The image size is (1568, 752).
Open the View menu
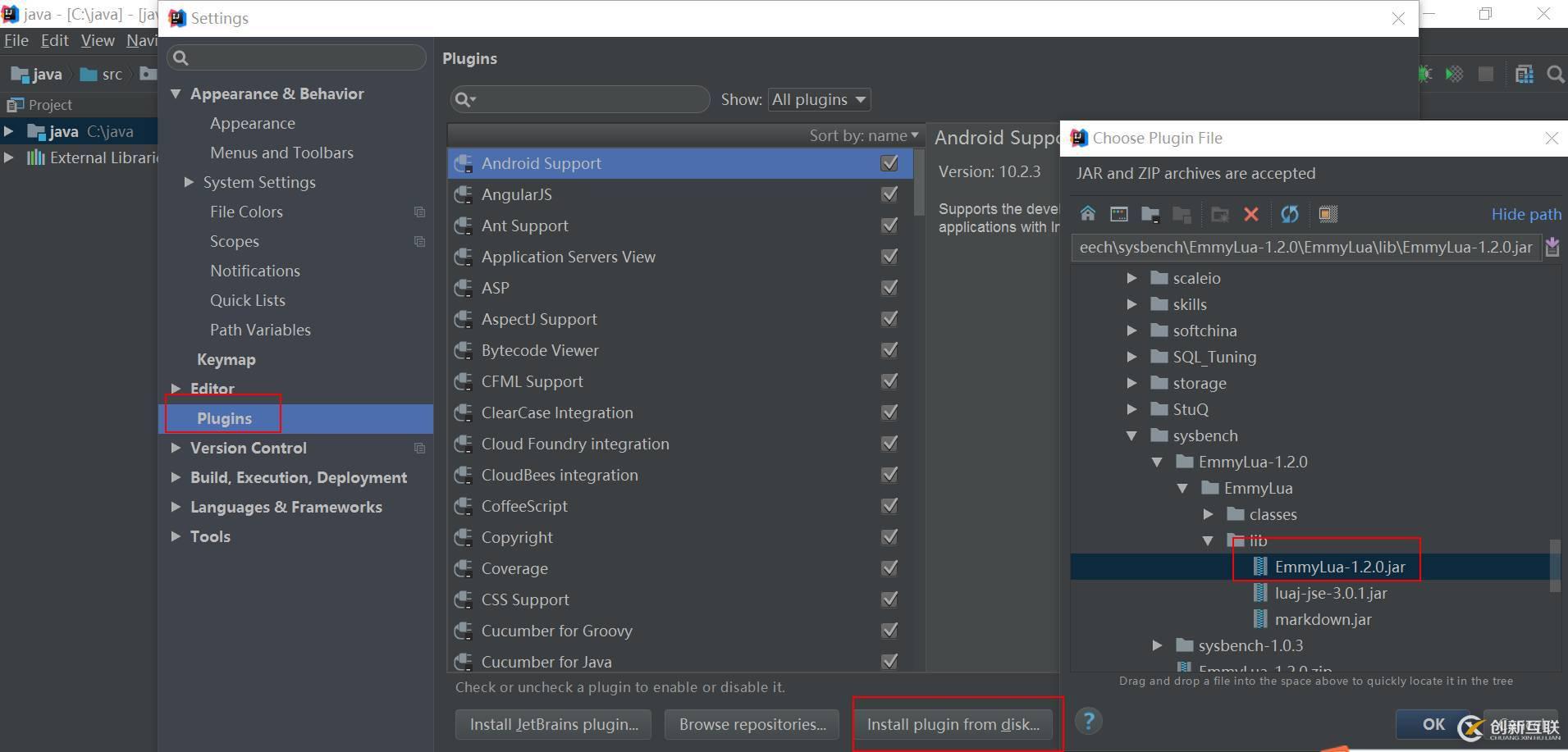click(98, 40)
